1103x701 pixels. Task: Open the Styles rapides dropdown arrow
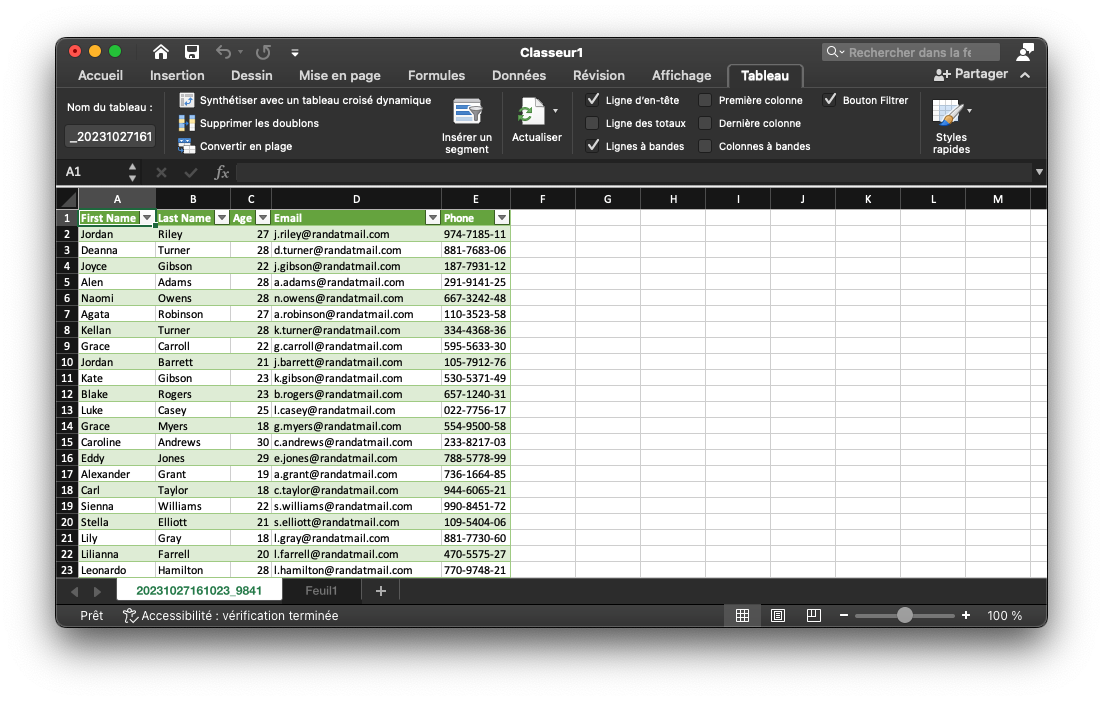point(969,111)
